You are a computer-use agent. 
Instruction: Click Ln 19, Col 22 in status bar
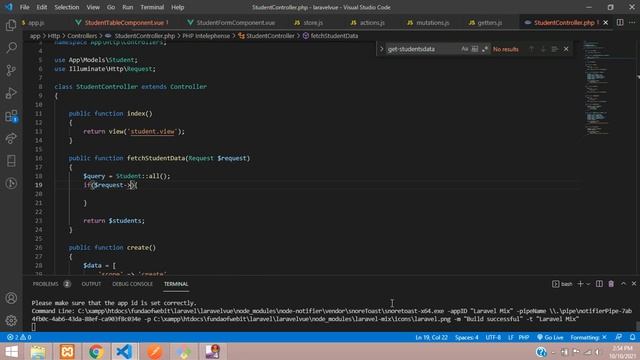(431, 338)
